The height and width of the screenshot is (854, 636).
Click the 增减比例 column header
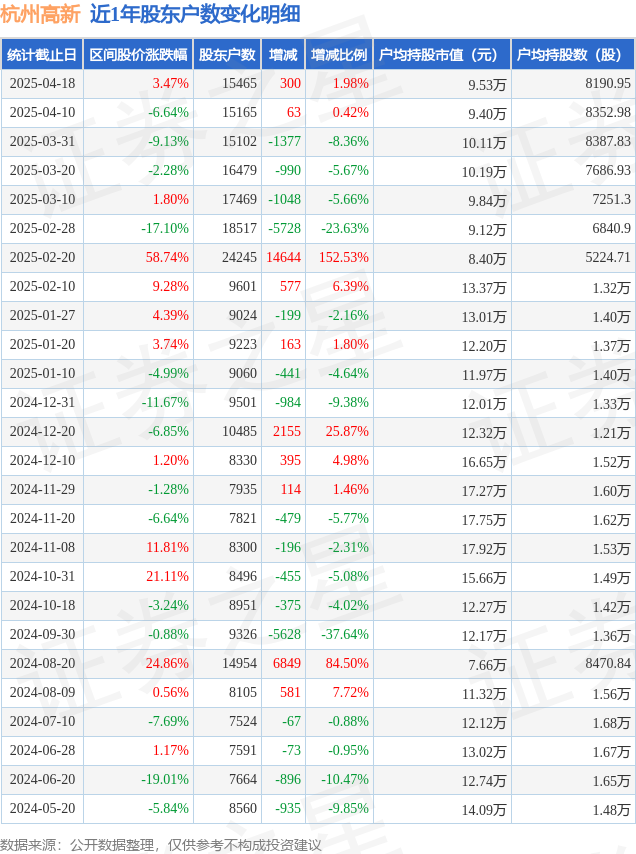(339, 54)
